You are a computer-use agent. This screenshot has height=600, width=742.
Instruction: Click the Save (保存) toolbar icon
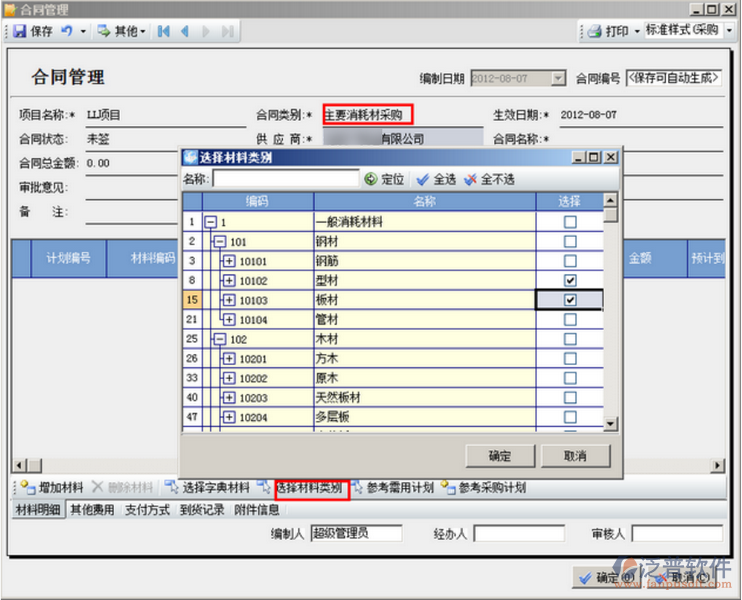point(19,31)
